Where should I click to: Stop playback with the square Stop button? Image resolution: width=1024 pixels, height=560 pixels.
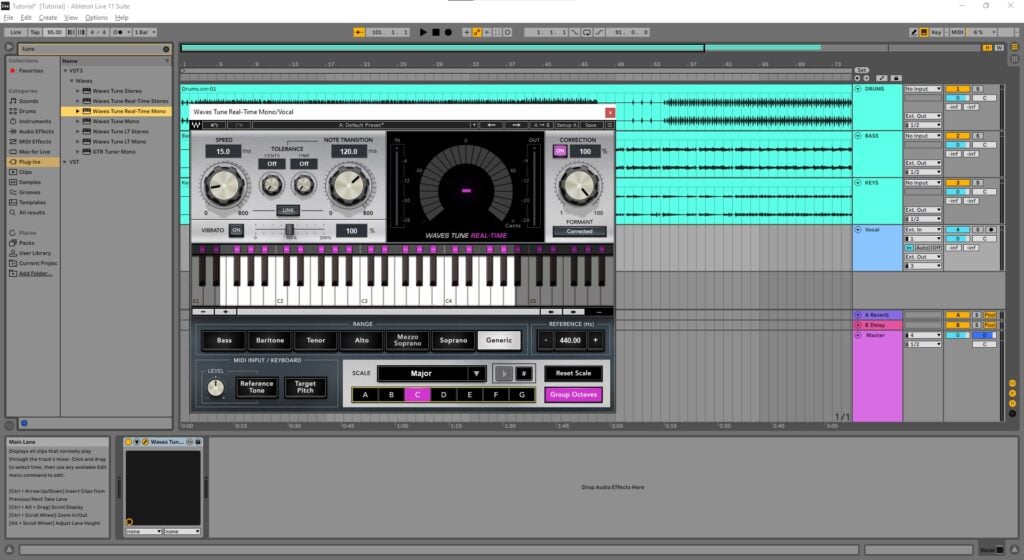pos(436,32)
